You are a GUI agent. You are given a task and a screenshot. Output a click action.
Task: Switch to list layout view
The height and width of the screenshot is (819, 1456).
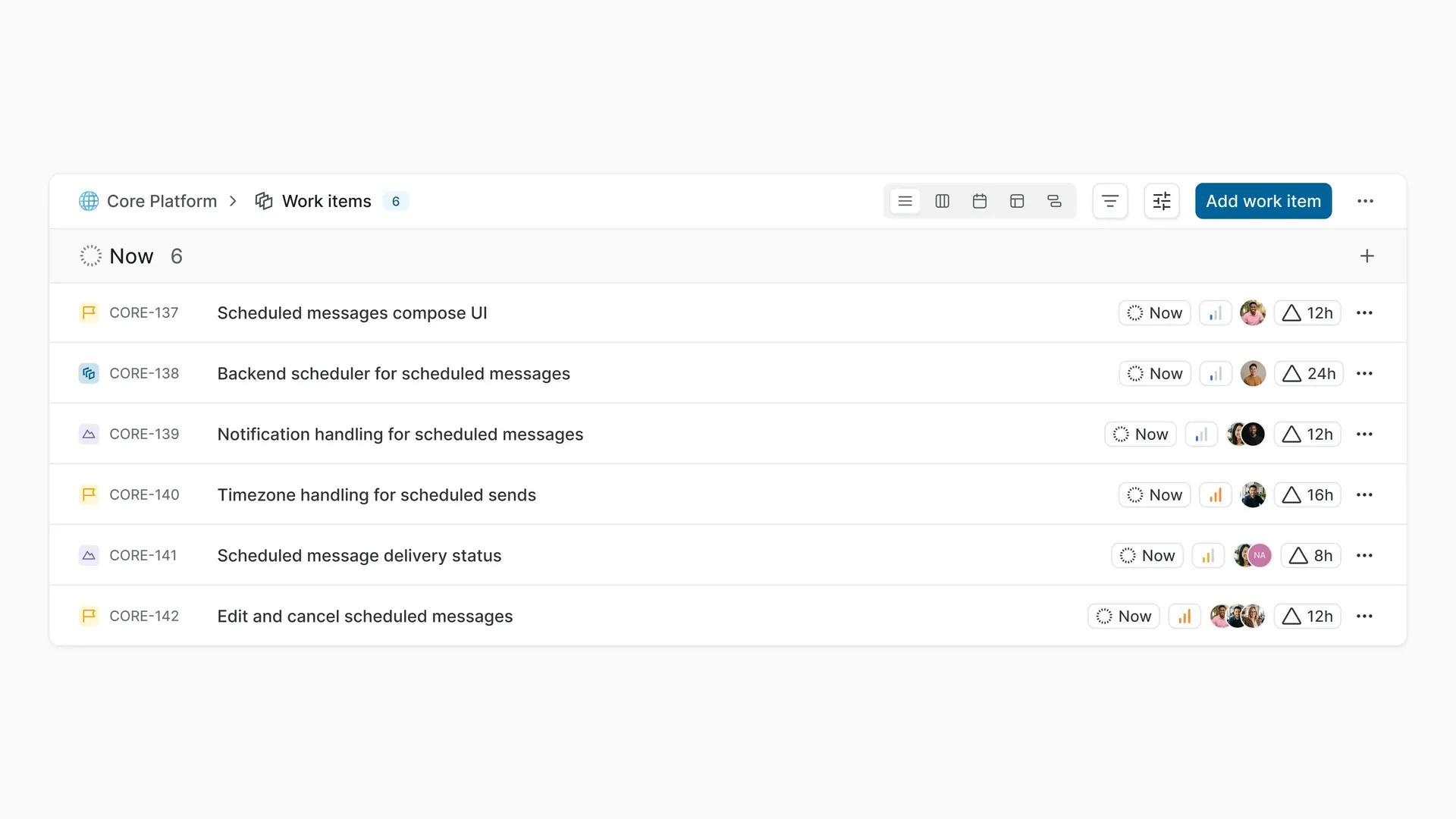click(x=905, y=201)
